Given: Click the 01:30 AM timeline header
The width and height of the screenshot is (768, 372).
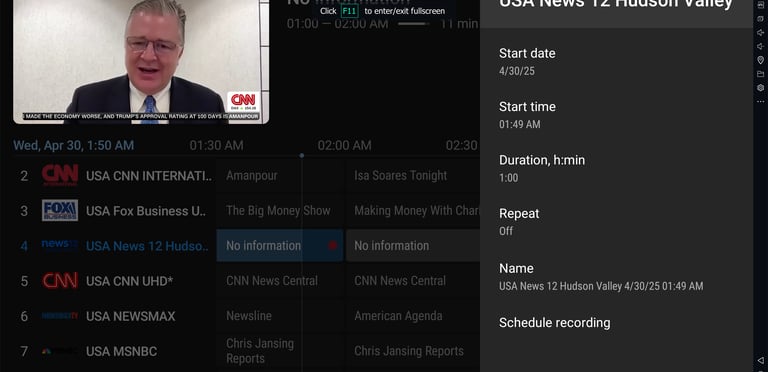Looking at the screenshot, I should (216, 145).
